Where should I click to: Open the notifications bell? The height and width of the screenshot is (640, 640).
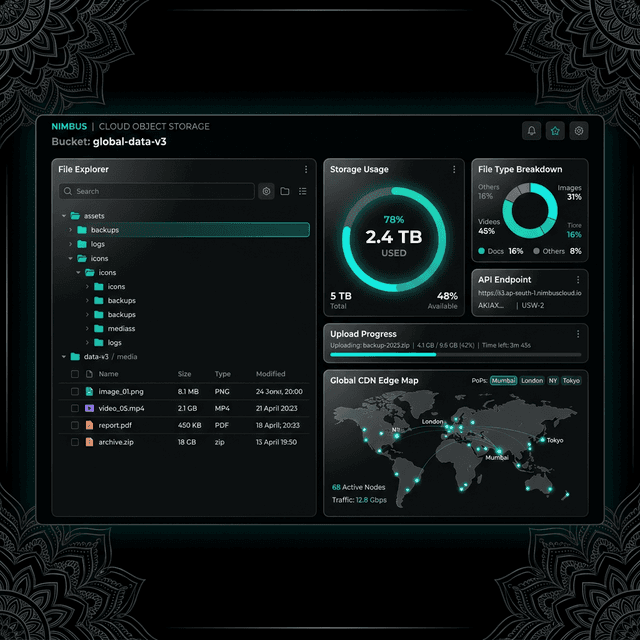click(531, 131)
